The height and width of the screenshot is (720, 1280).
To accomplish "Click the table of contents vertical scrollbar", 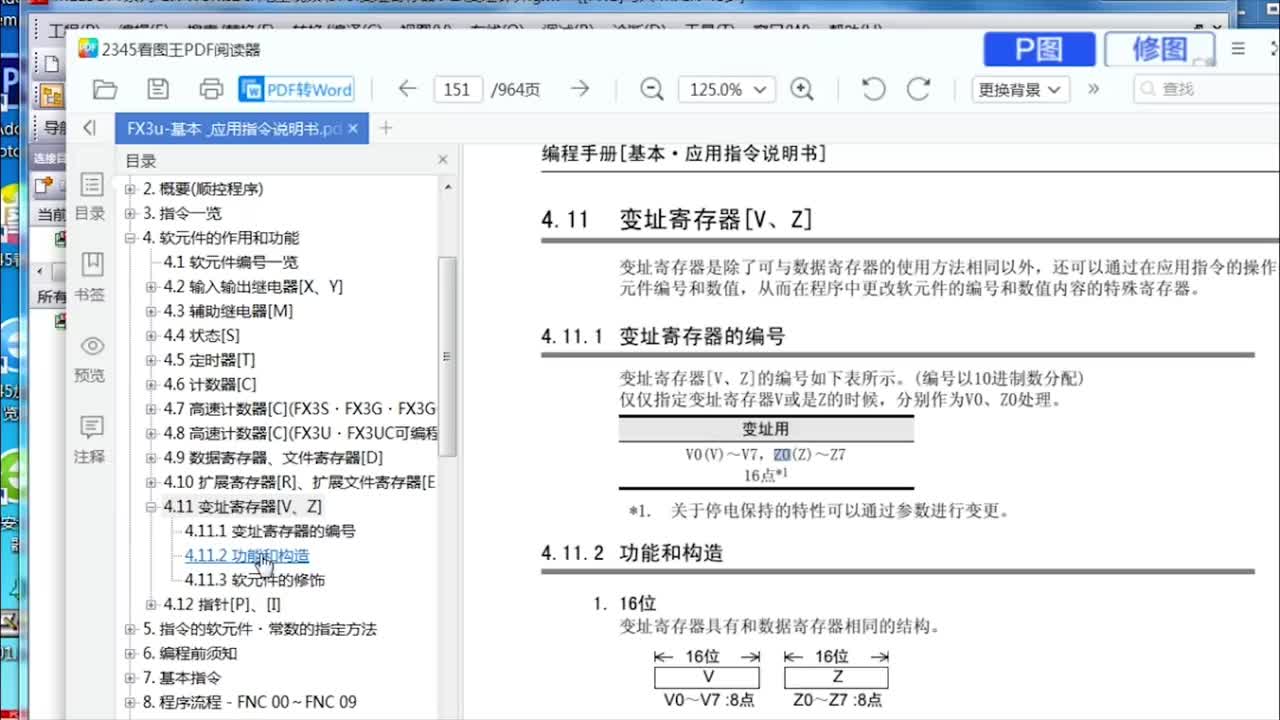I will 447,355.
